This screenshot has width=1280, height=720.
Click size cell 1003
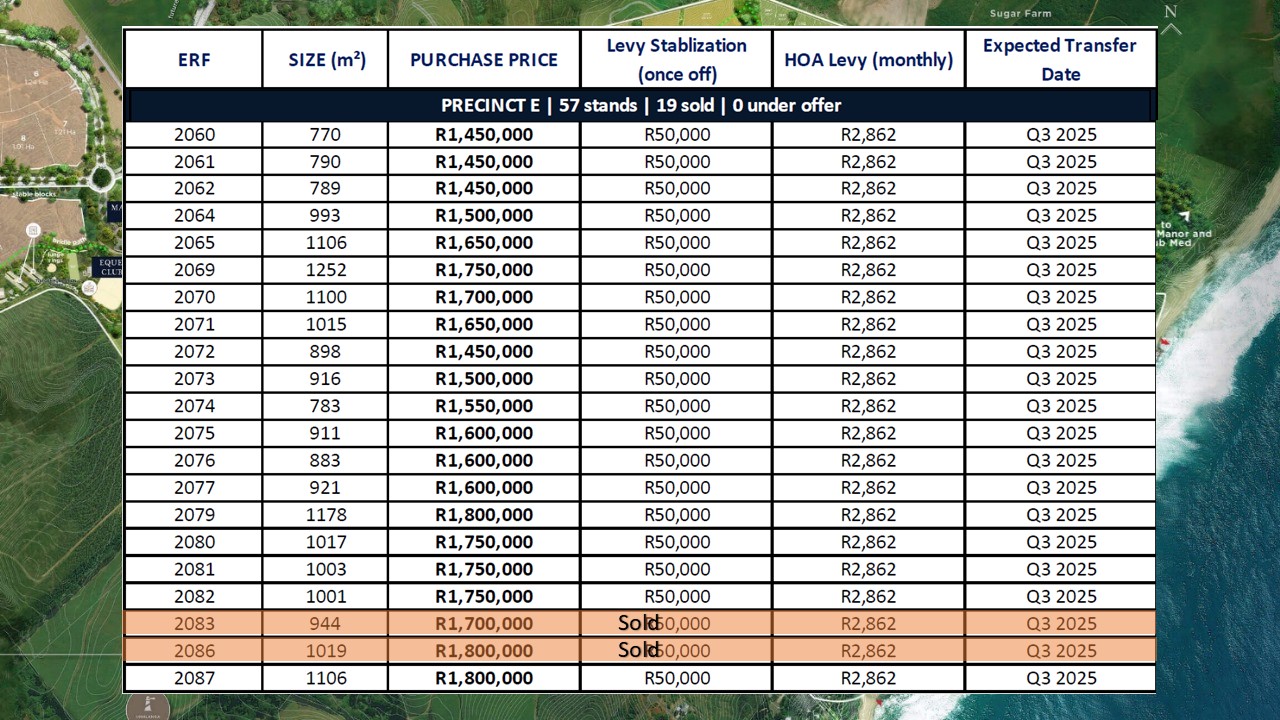click(326, 569)
